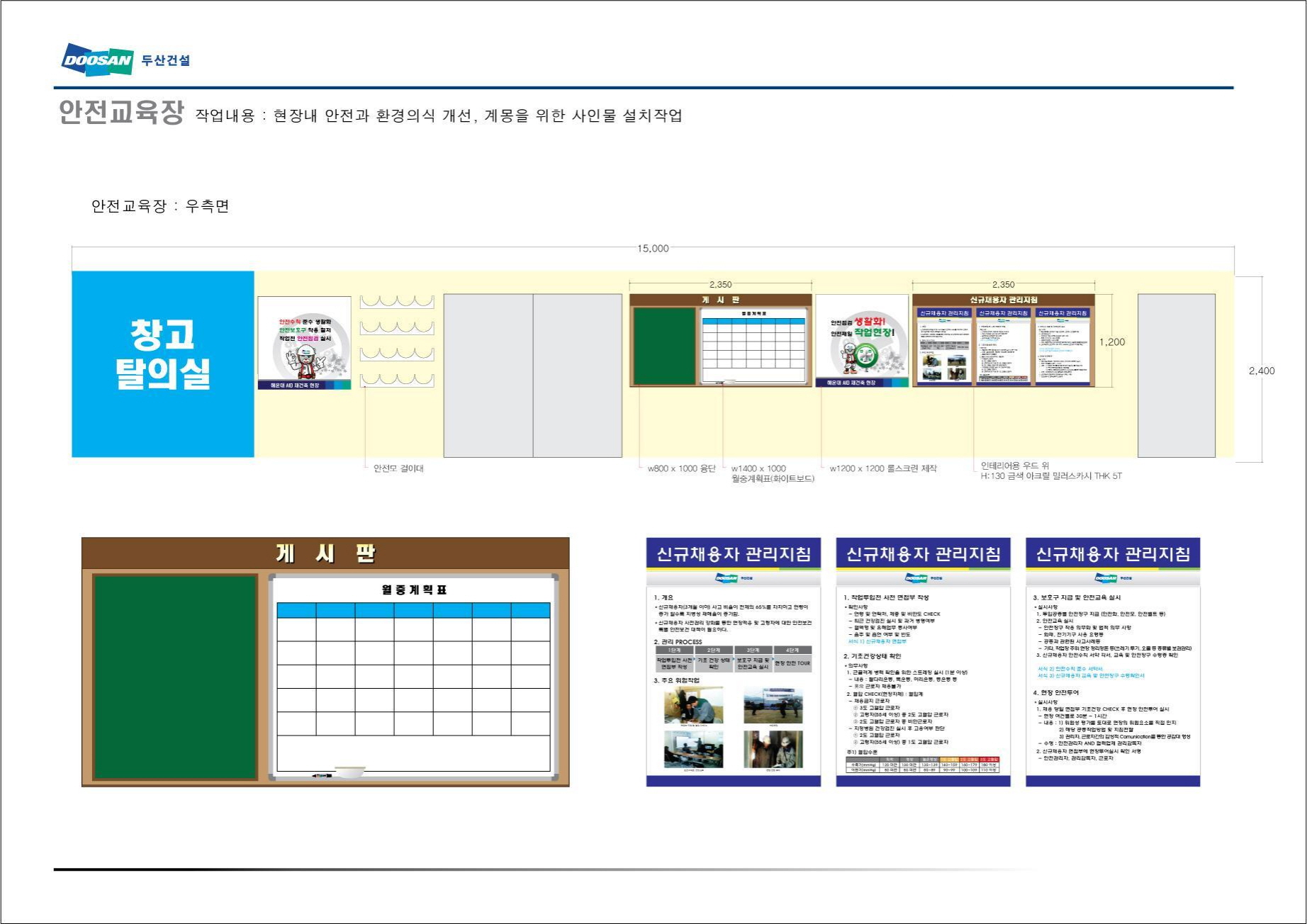The height and width of the screenshot is (924, 1307).
Task: Click the gray single door at far right
Action: [1177, 376]
